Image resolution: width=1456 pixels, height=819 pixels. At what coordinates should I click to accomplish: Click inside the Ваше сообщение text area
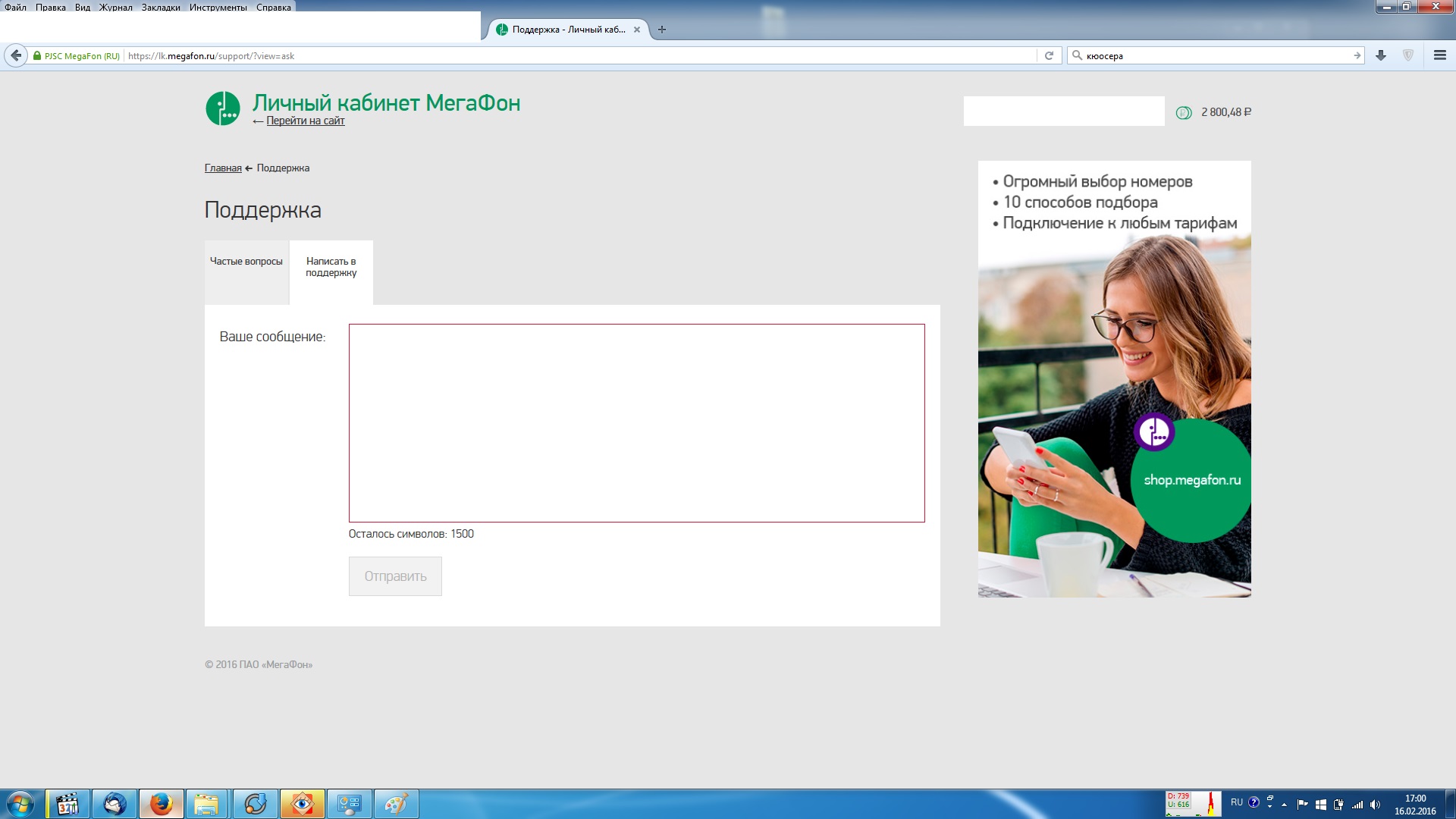[x=636, y=422]
